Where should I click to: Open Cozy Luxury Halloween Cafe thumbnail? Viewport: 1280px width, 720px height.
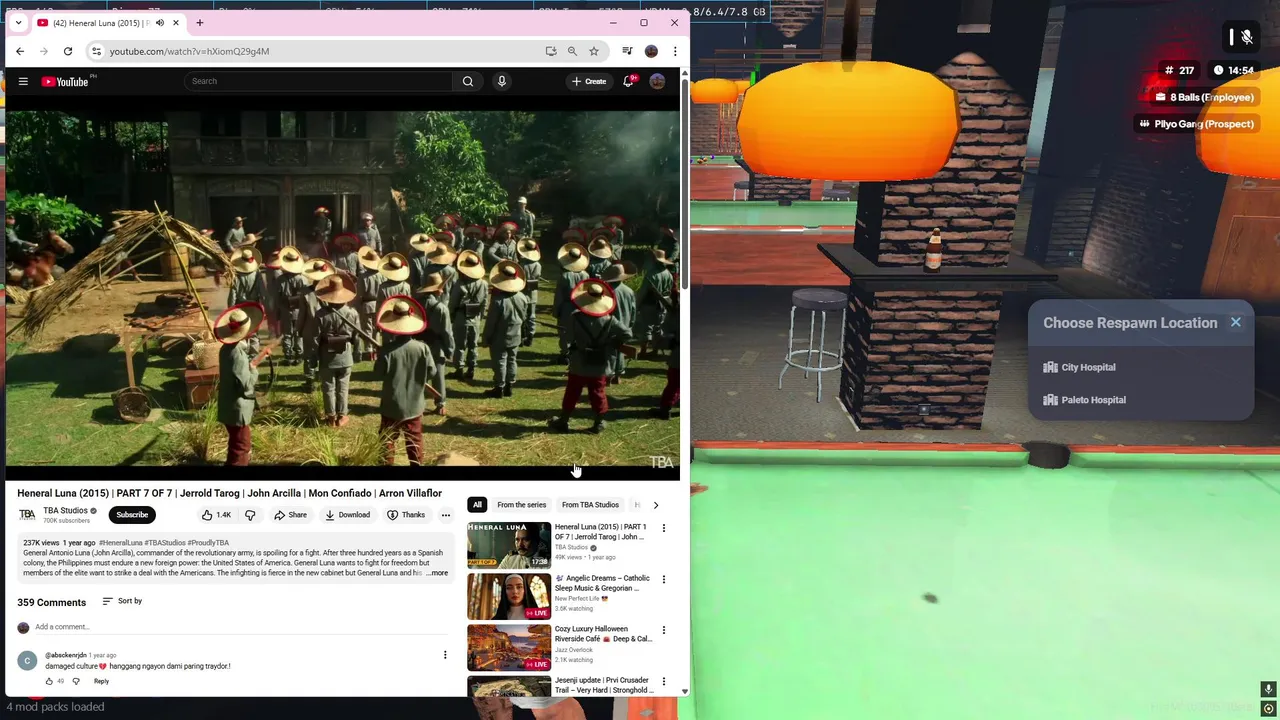tap(509, 647)
